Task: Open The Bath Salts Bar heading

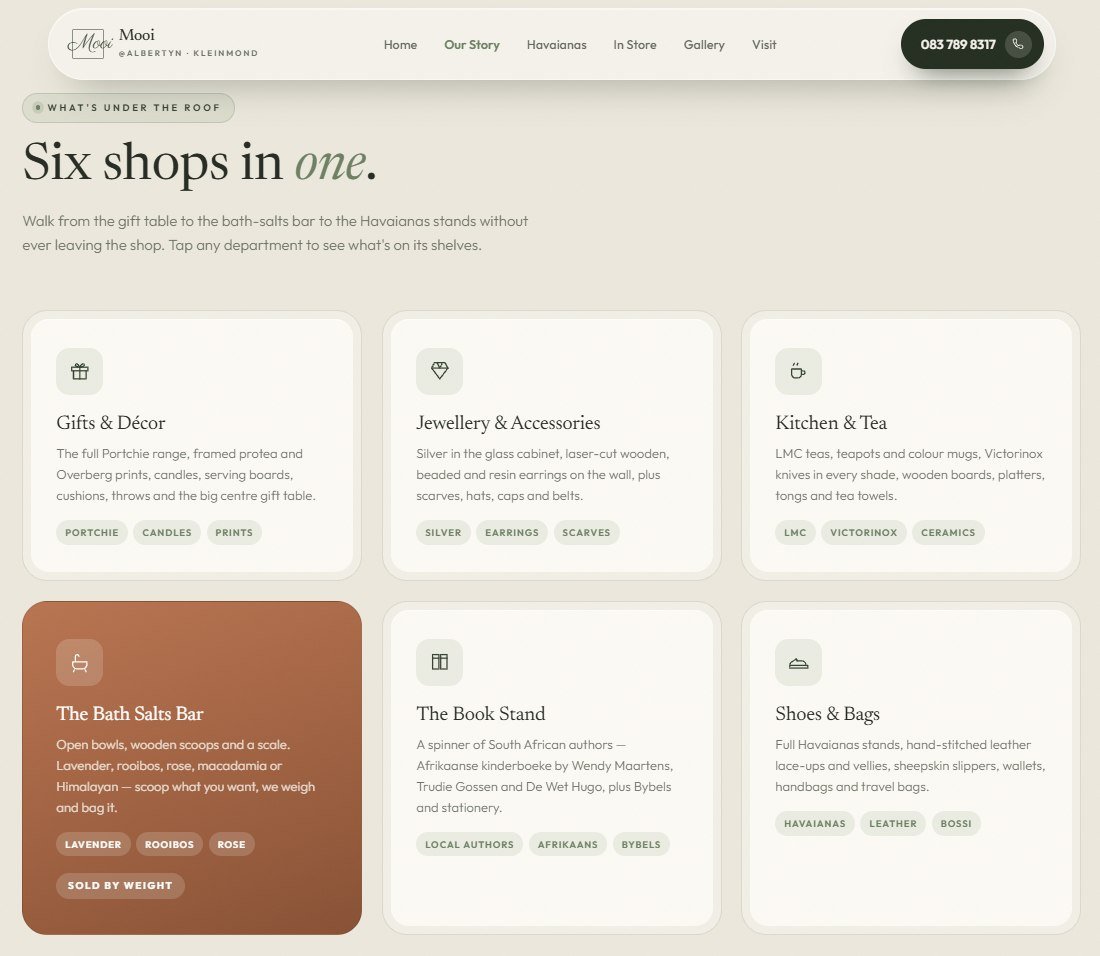Action: 130,713
